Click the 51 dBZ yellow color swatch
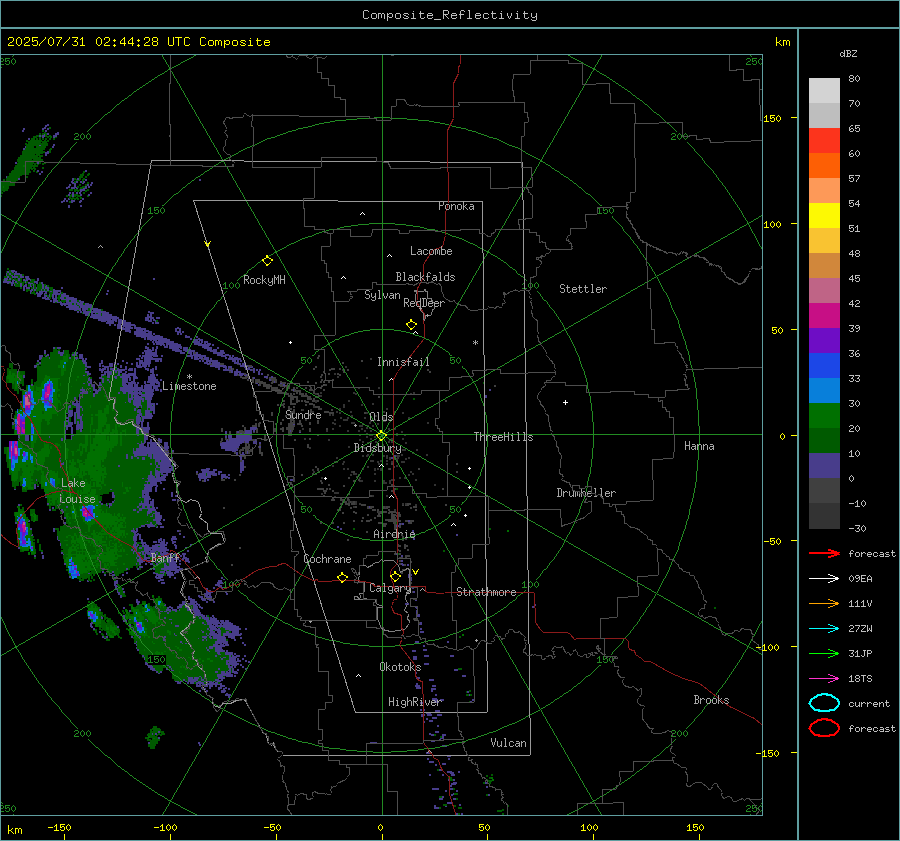 [824, 216]
